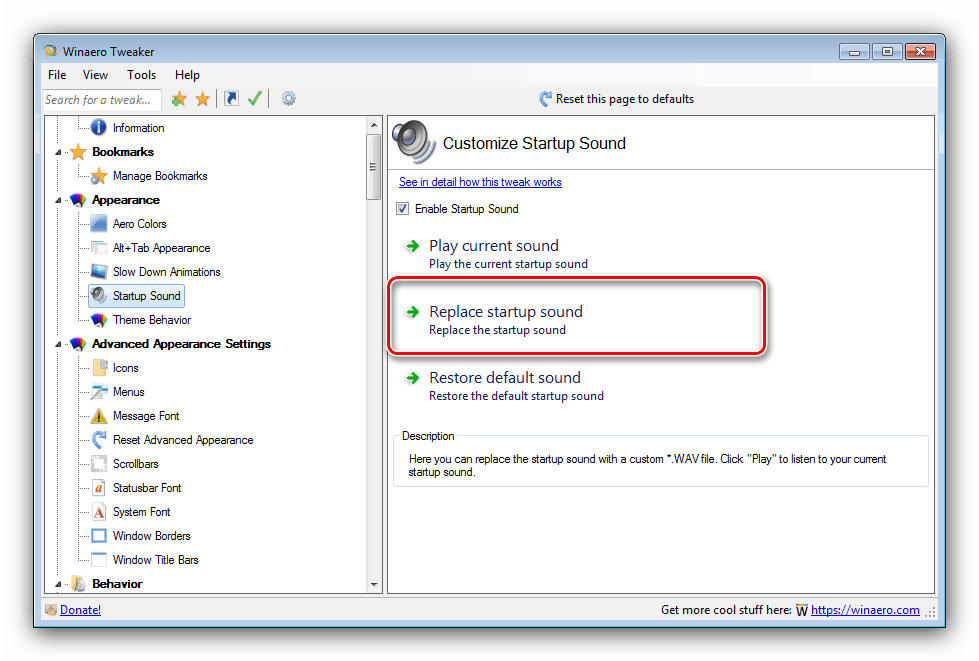Click the bookmarks star toolbar icon
The width and height of the screenshot is (979, 661).
202,99
